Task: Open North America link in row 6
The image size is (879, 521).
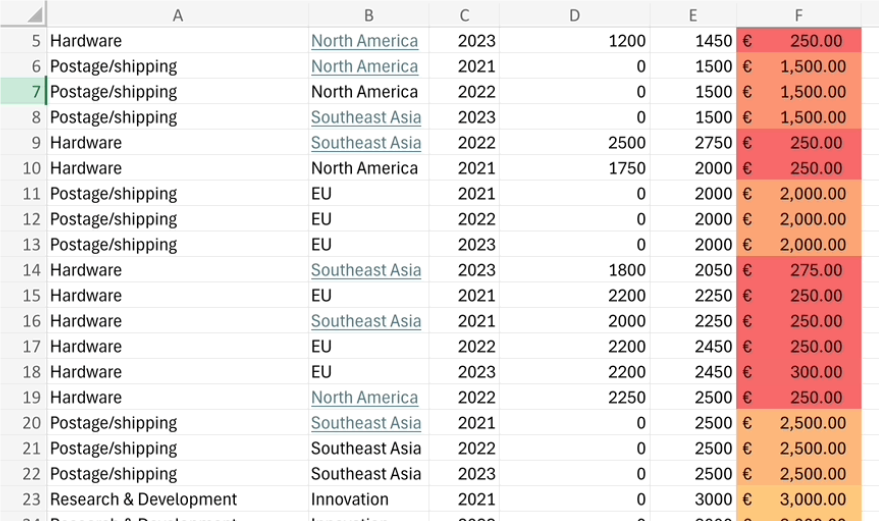Action: [364, 66]
